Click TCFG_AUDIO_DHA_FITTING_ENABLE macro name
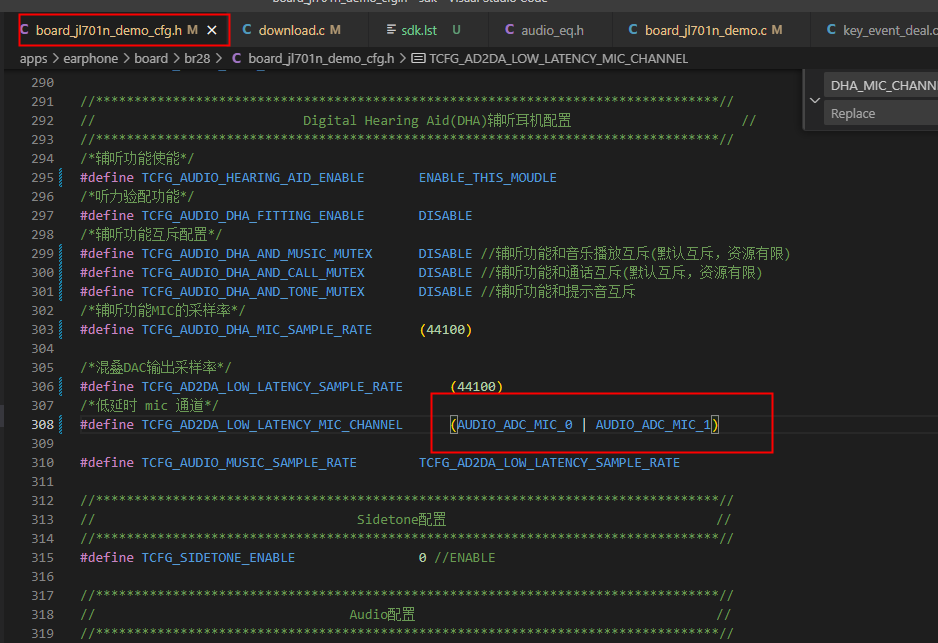 click(x=252, y=215)
